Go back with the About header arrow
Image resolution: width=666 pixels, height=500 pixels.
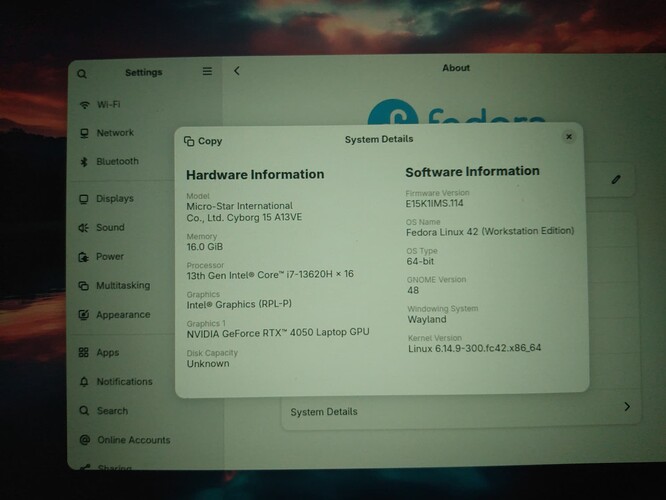237,71
